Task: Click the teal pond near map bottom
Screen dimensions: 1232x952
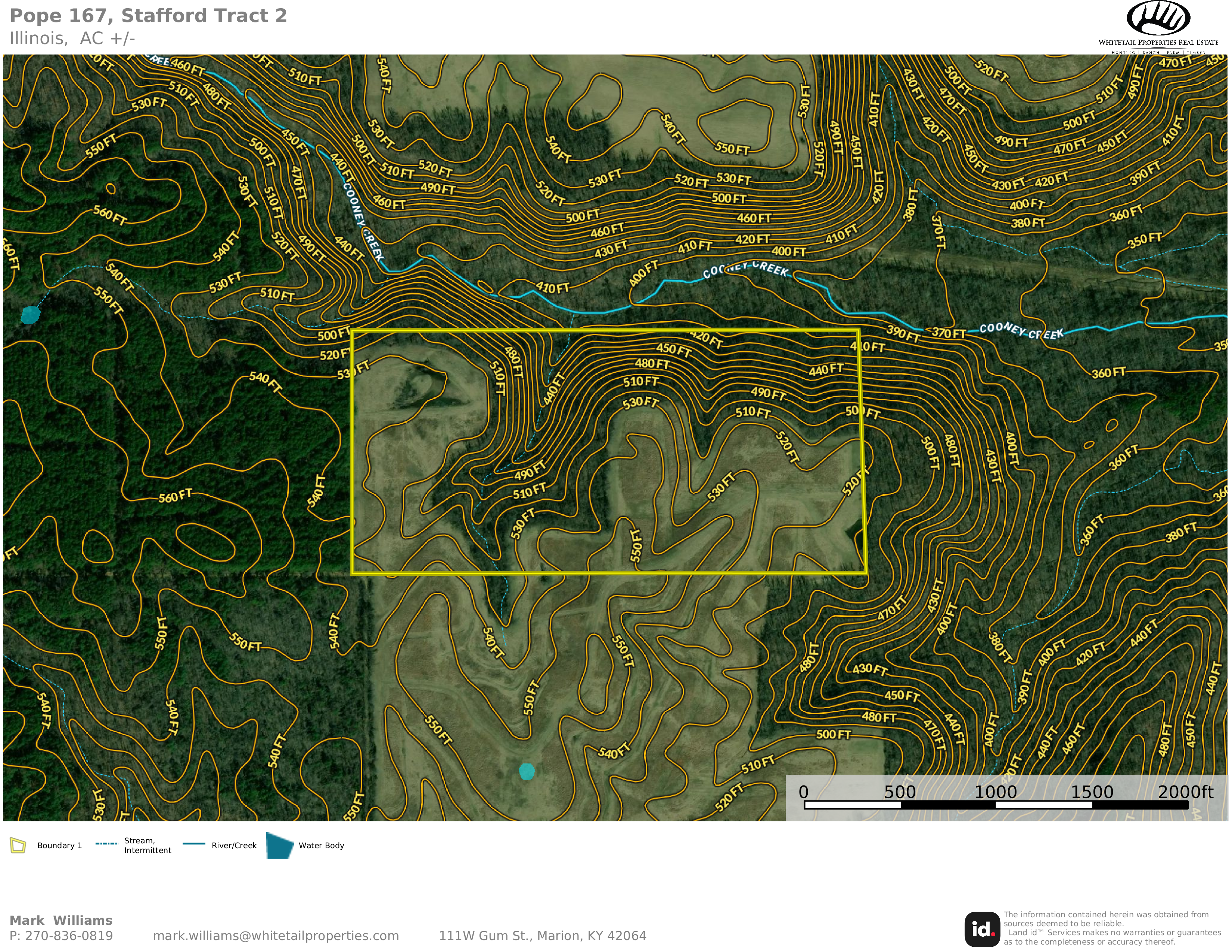Action: click(x=526, y=772)
